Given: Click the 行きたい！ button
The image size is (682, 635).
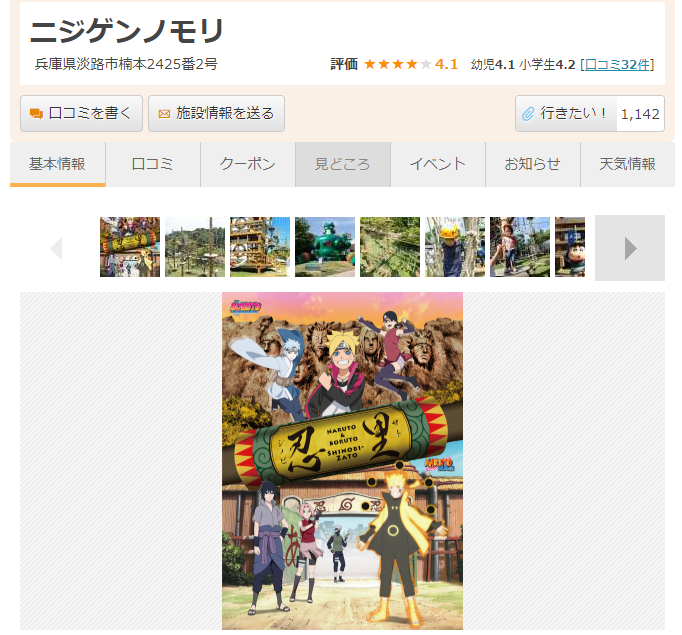Looking at the screenshot, I should pyautogui.click(x=566, y=114).
